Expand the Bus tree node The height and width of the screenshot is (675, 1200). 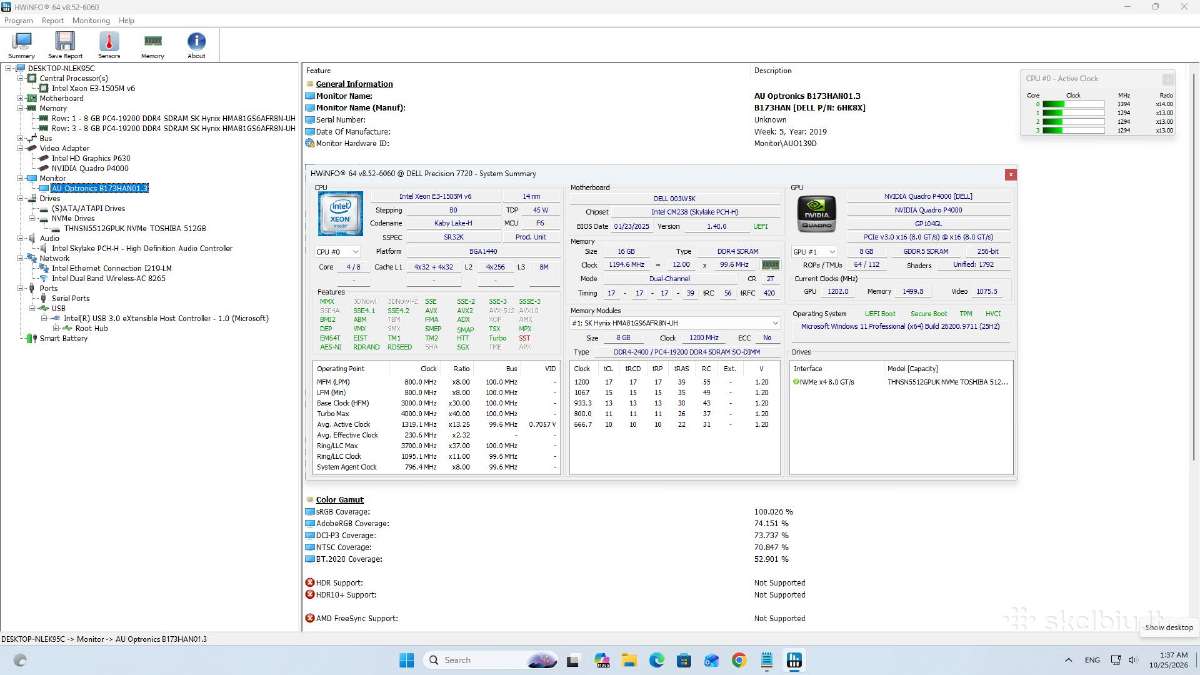21,138
